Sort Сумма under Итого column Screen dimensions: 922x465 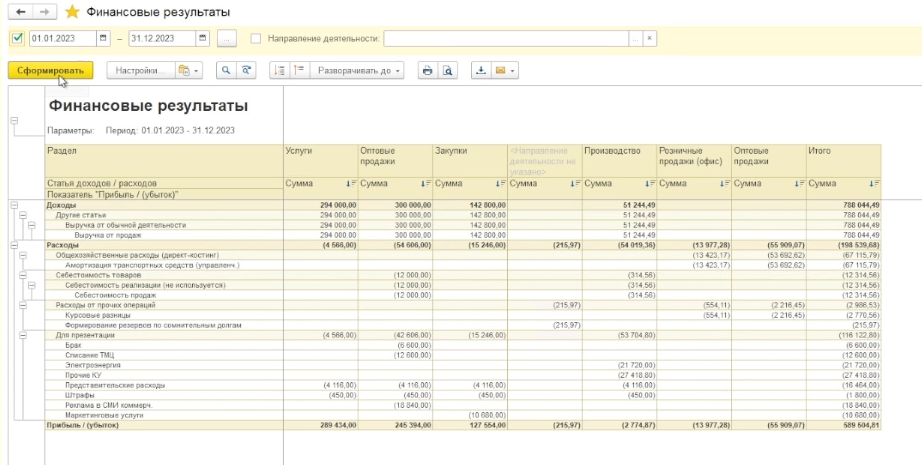[x=875, y=183]
